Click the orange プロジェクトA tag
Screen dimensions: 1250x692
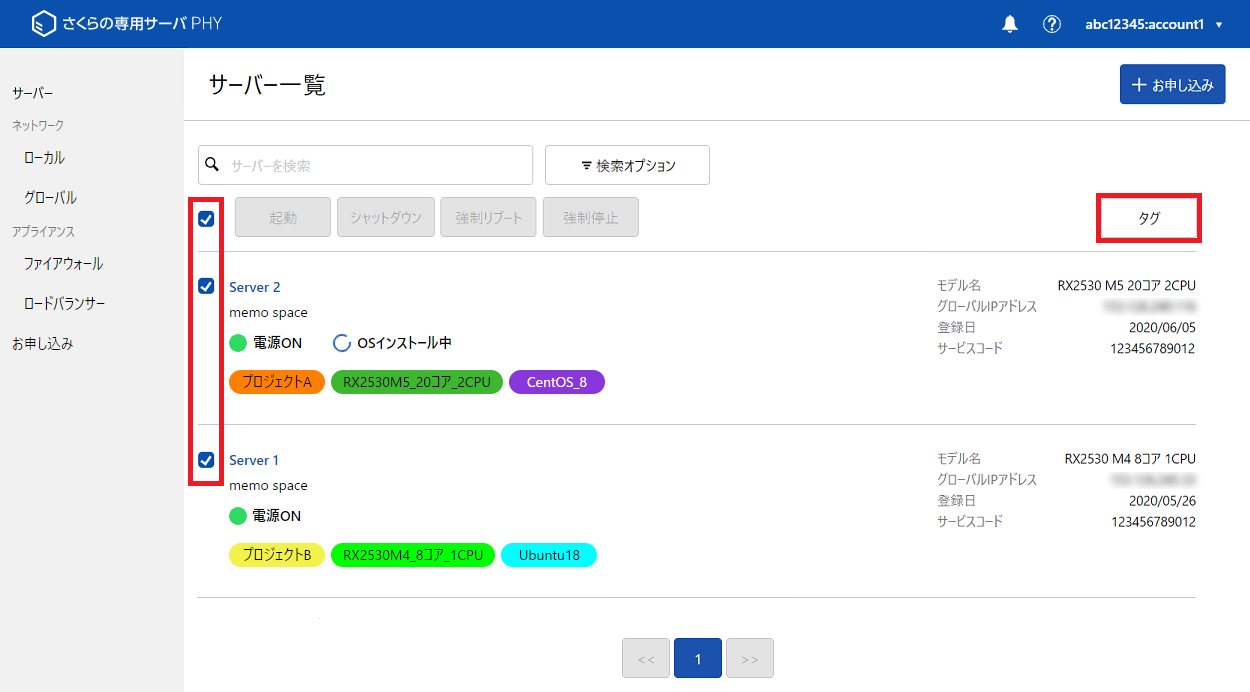(x=277, y=382)
